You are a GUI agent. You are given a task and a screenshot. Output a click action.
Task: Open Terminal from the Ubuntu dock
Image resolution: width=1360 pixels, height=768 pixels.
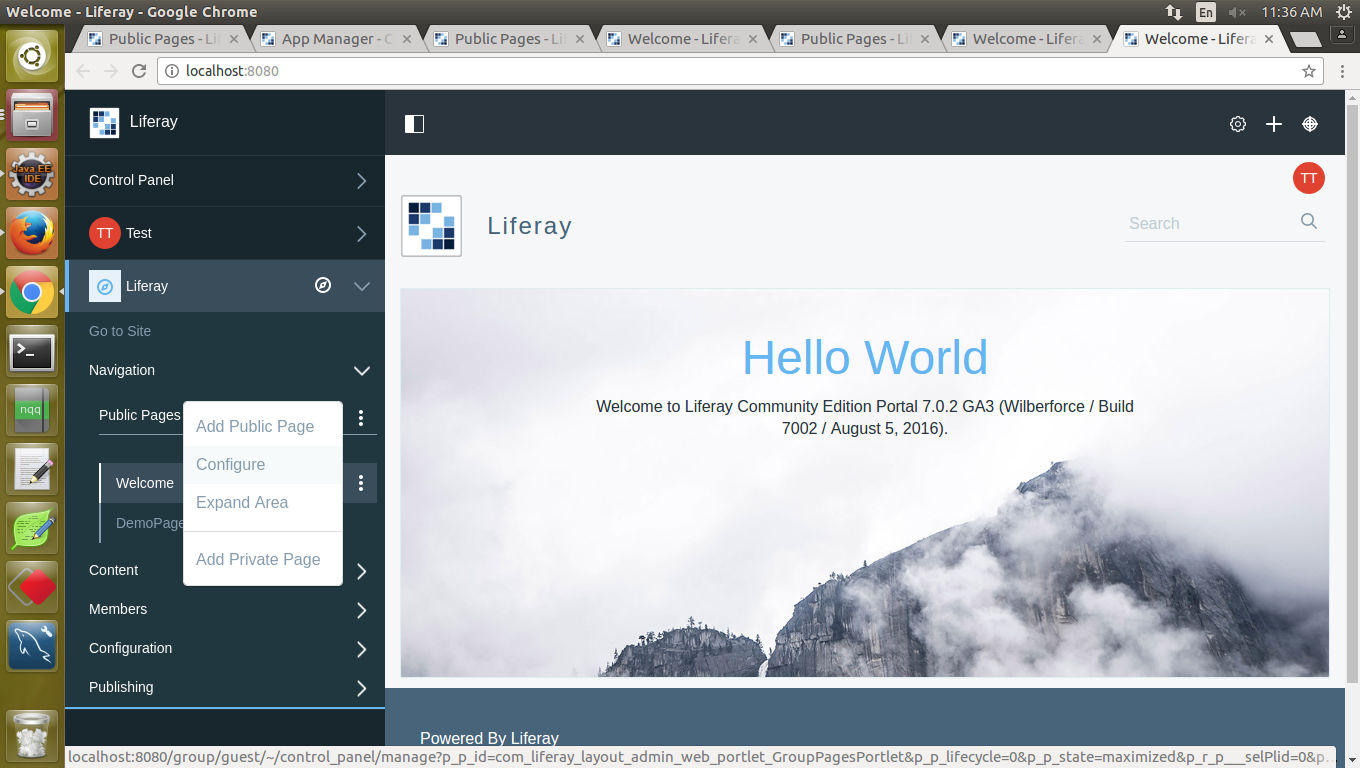32,352
